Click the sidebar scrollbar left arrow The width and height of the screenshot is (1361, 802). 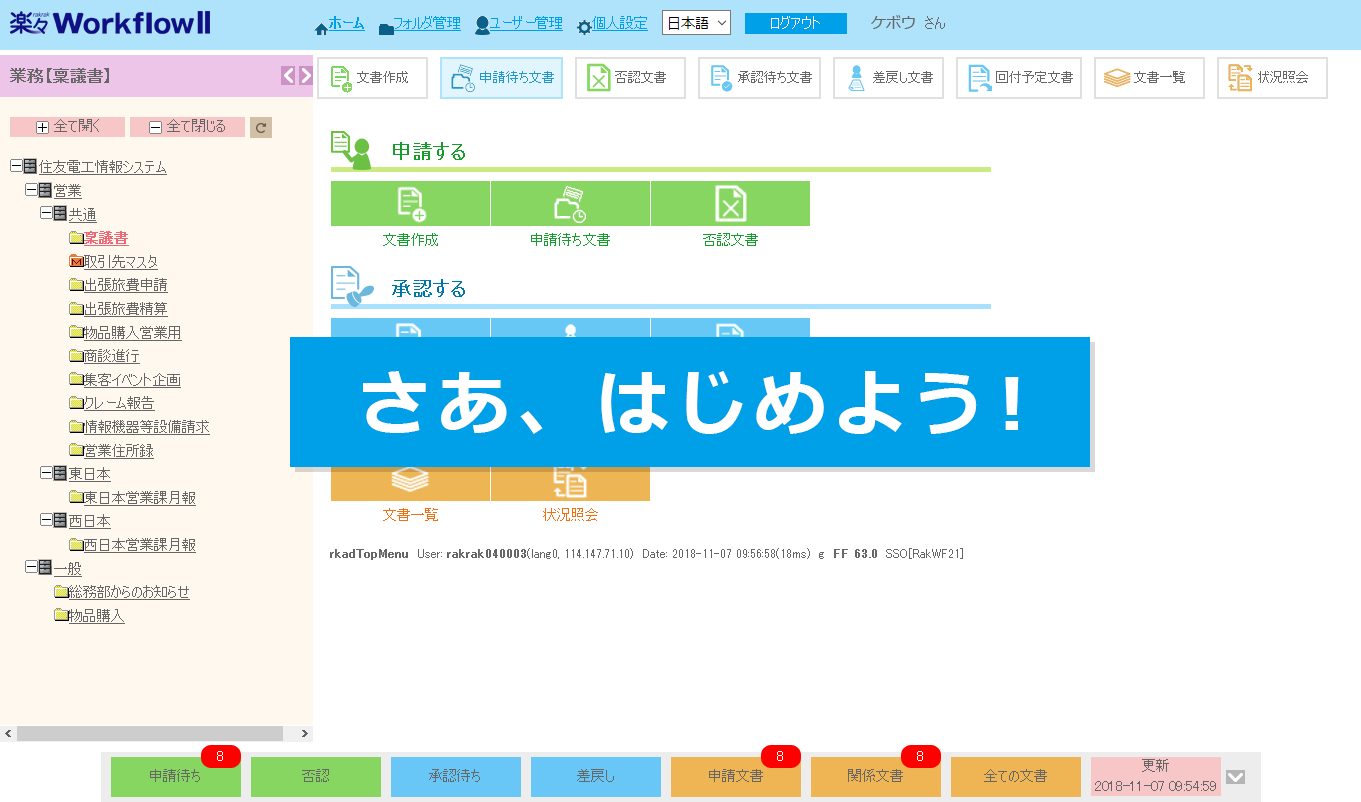7,734
